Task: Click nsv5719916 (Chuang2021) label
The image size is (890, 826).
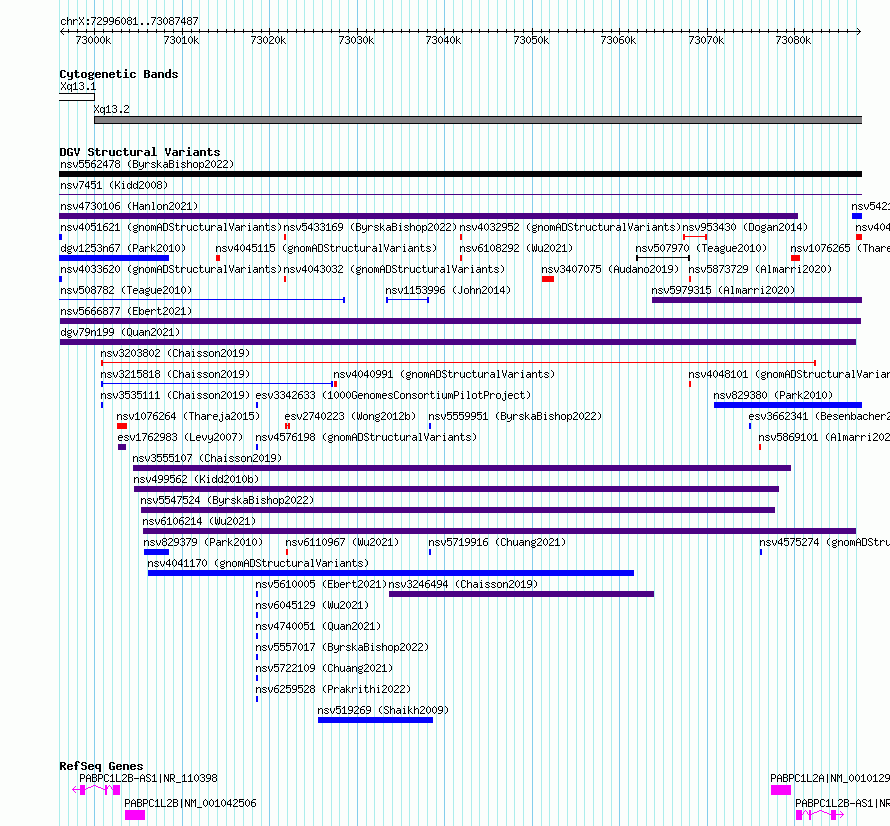Action: (497, 542)
